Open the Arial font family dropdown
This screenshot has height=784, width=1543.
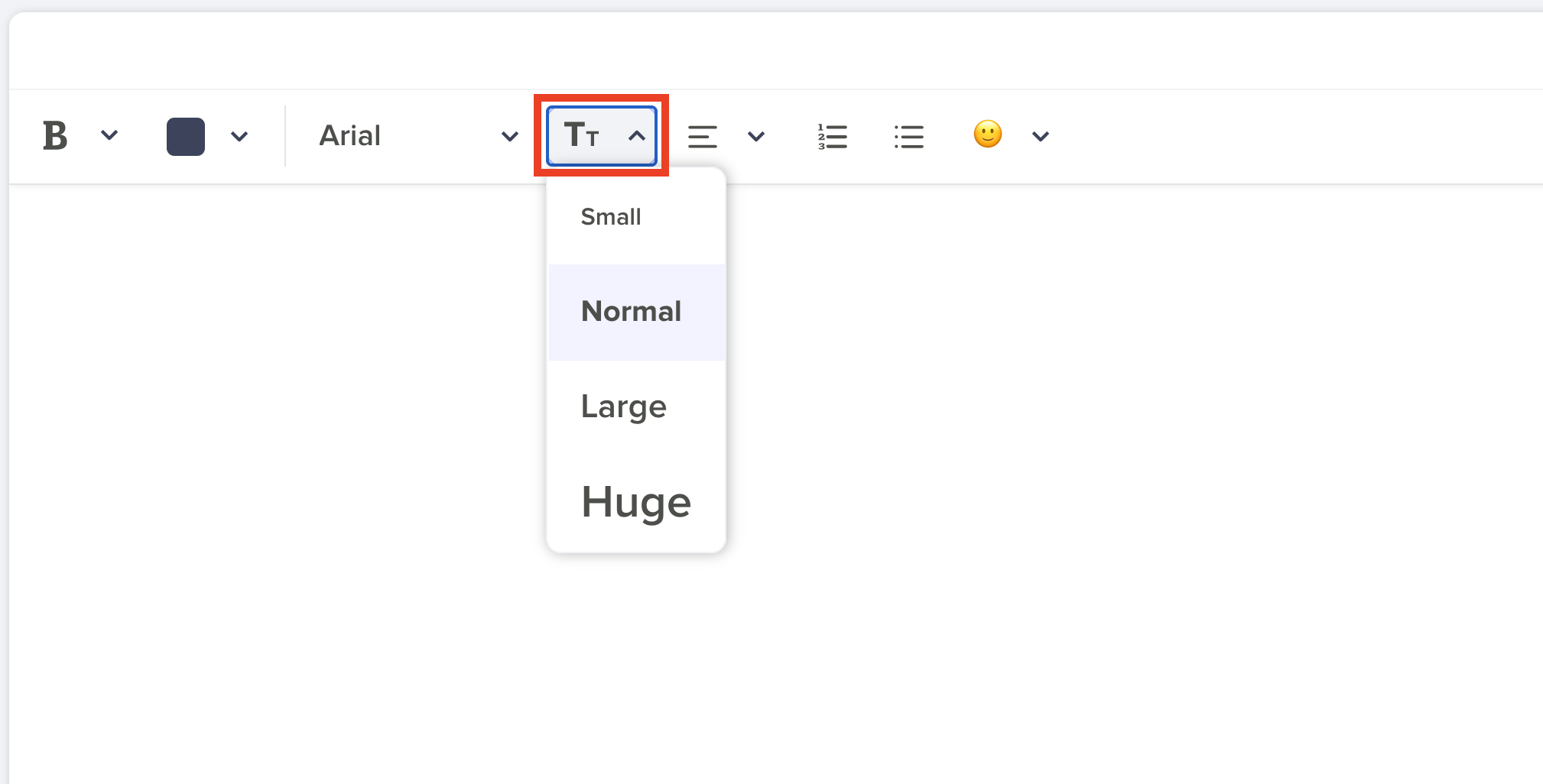click(x=417, y=136)
